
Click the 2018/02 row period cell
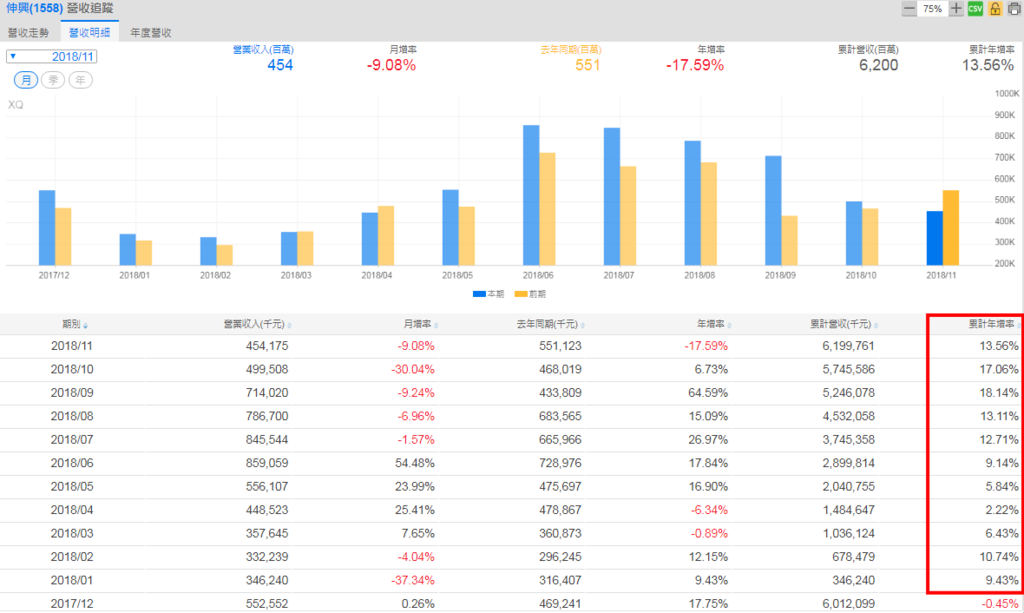click(x=72, y=558)
